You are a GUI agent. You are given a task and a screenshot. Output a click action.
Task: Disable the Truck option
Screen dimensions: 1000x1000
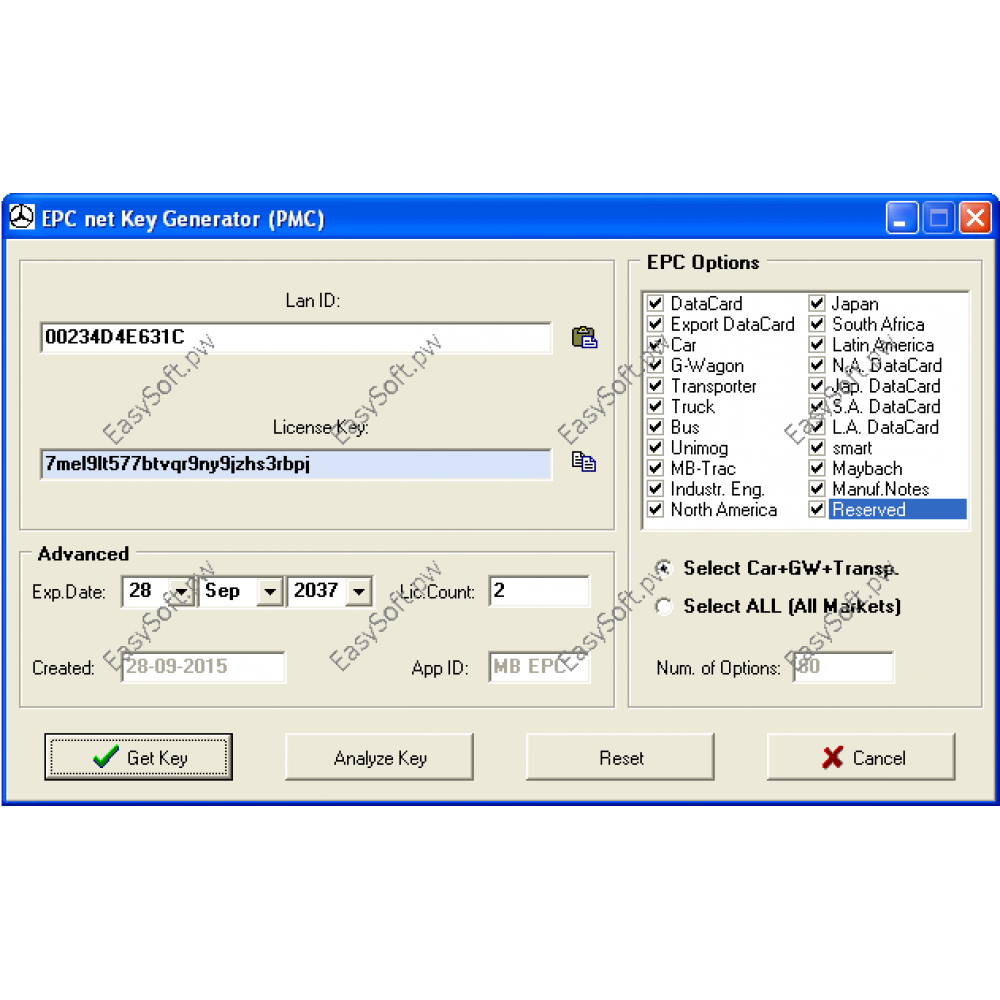[x=655, y=406]
